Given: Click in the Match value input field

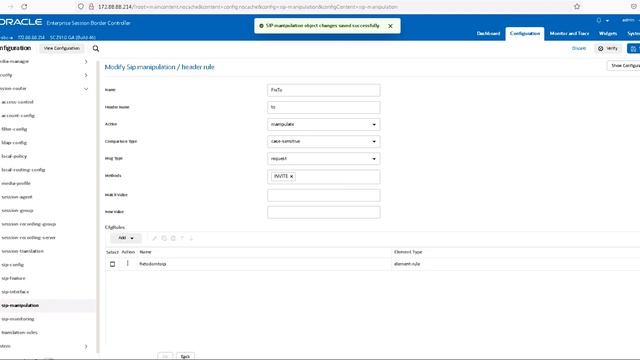Looking at the screenshot, I should pos(324,195).
